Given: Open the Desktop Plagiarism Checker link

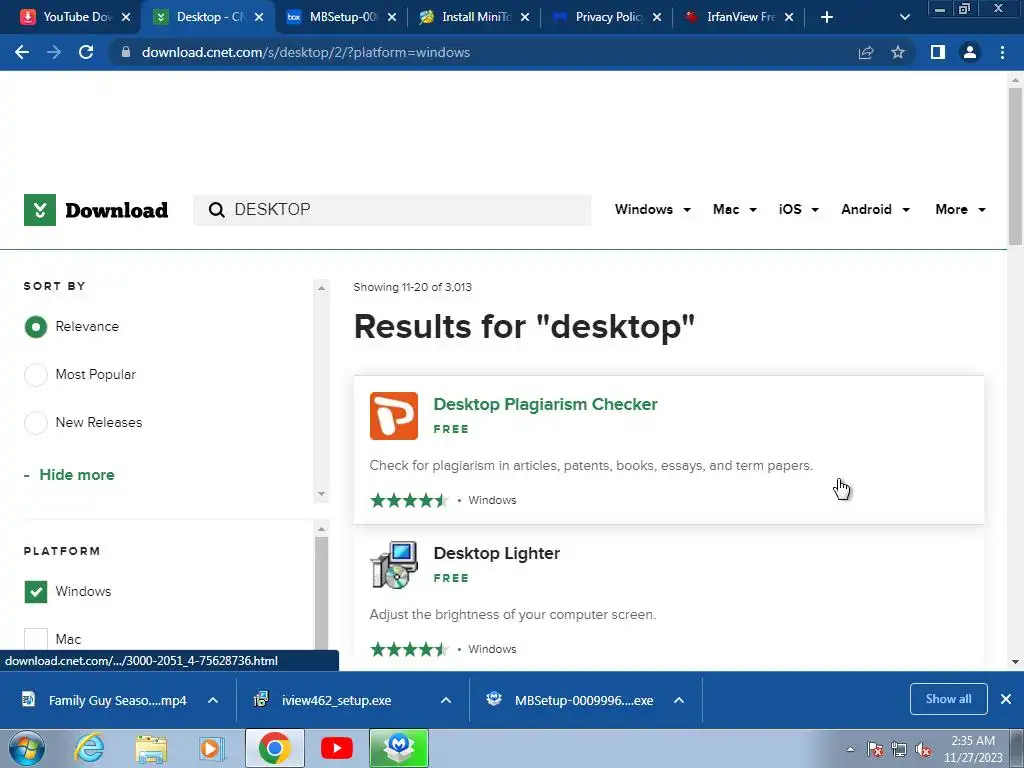Looking at the screenshot, I should pos(545,404).
